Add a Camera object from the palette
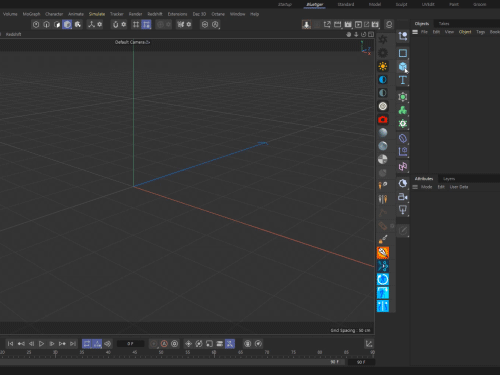The width and height of the screenshot is (500, 375). tap(403, 197)
